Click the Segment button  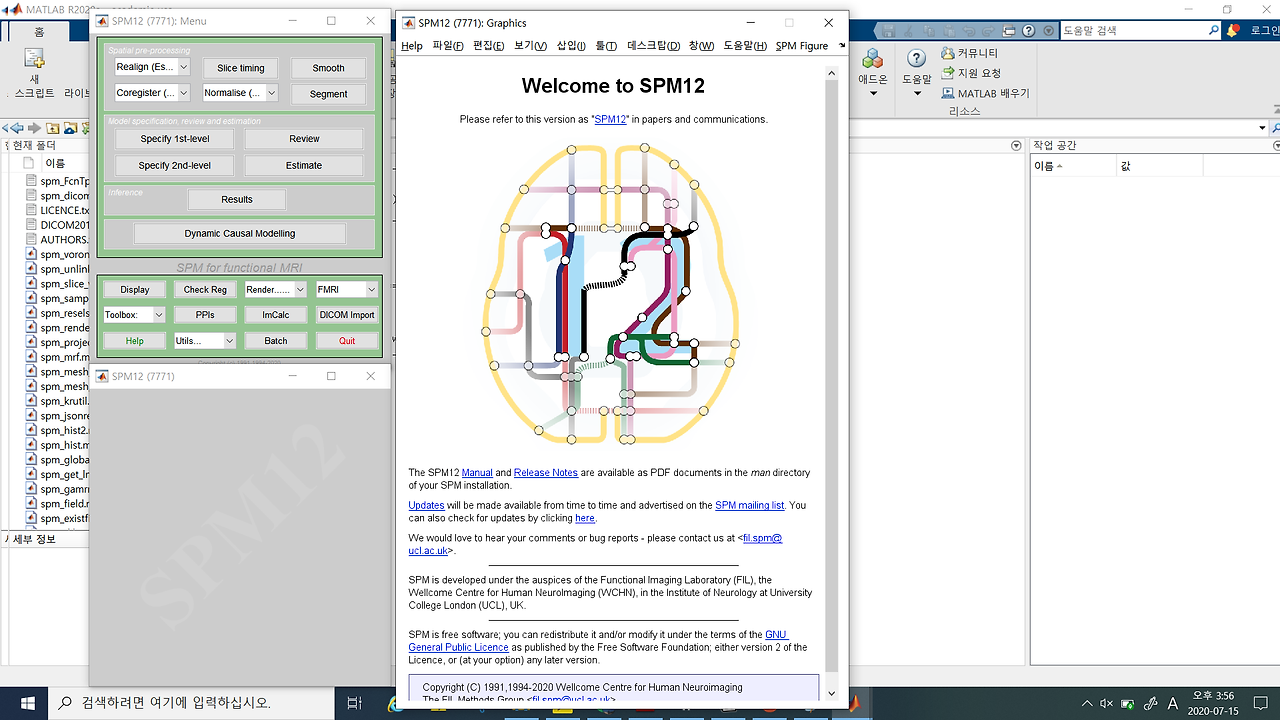328,94
